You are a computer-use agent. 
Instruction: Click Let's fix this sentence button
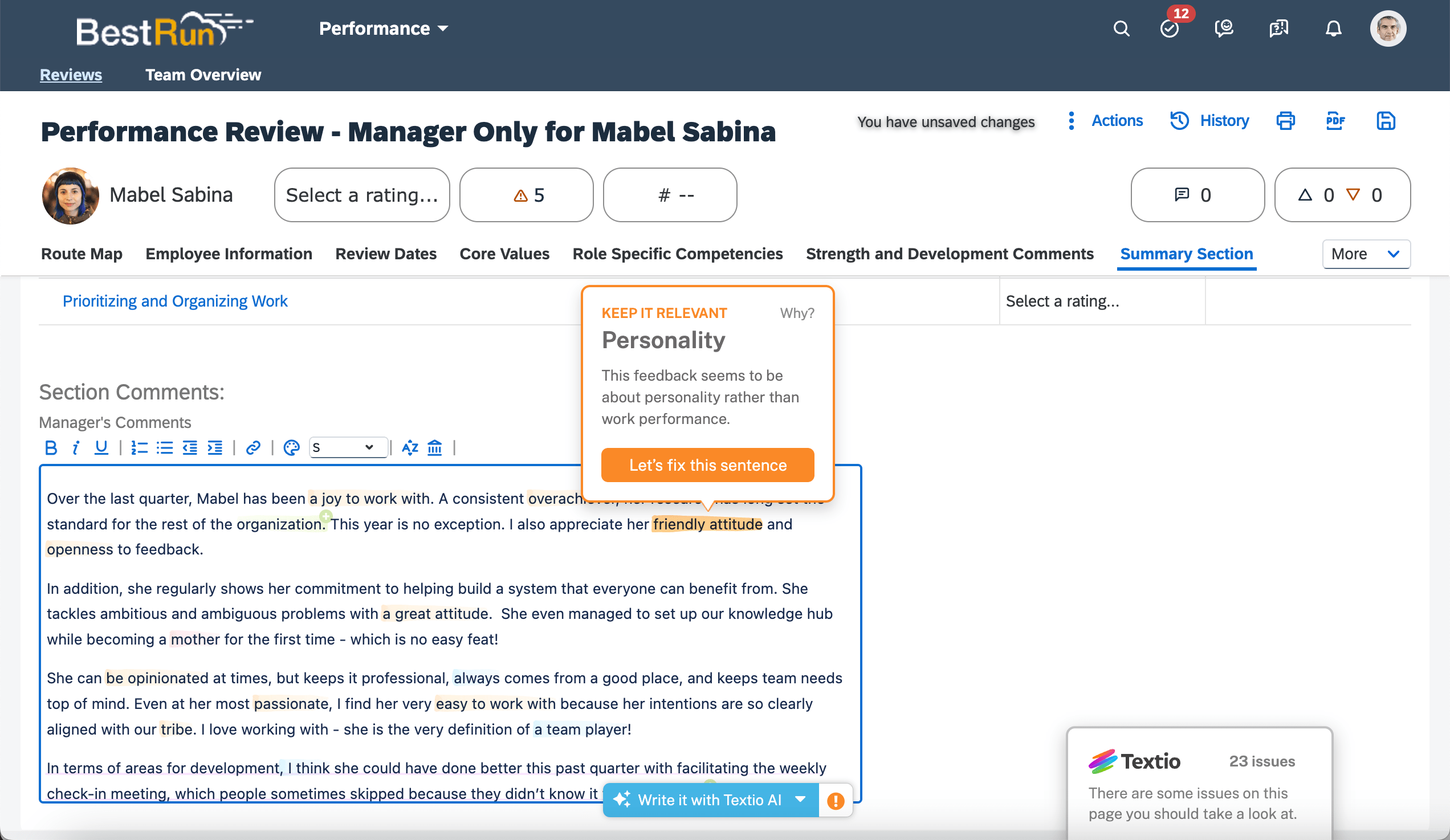(x=707, y=465)
